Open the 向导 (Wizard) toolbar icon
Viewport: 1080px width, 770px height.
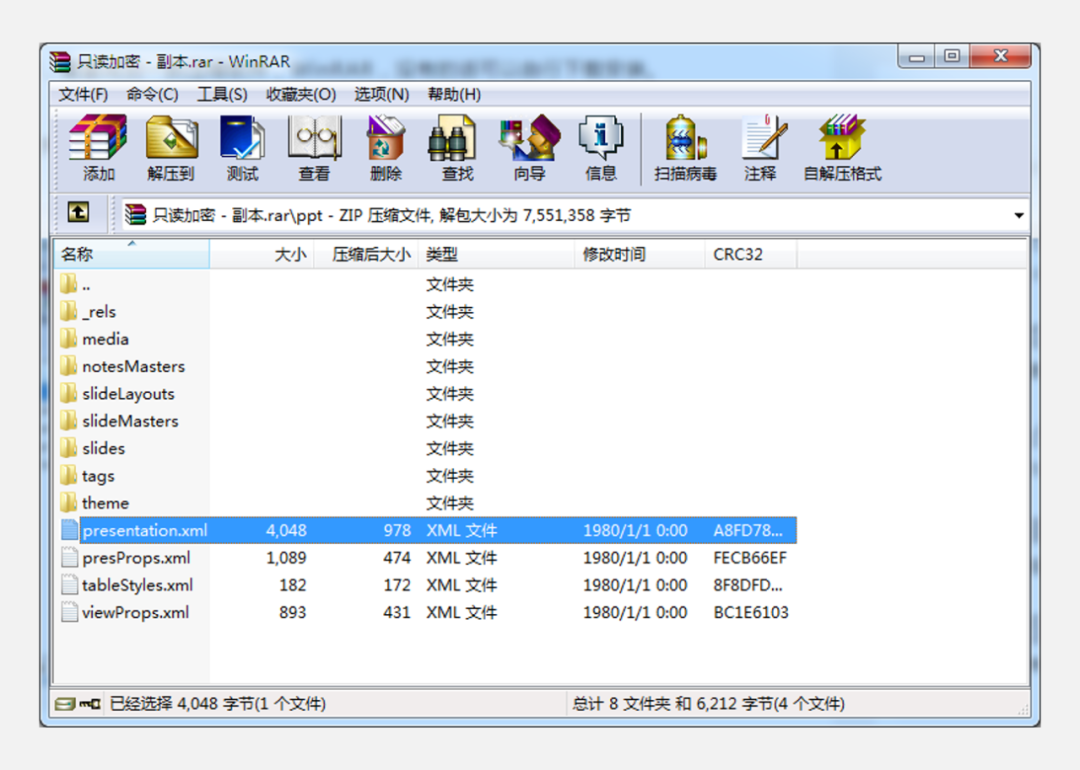(x=530, y=138)
